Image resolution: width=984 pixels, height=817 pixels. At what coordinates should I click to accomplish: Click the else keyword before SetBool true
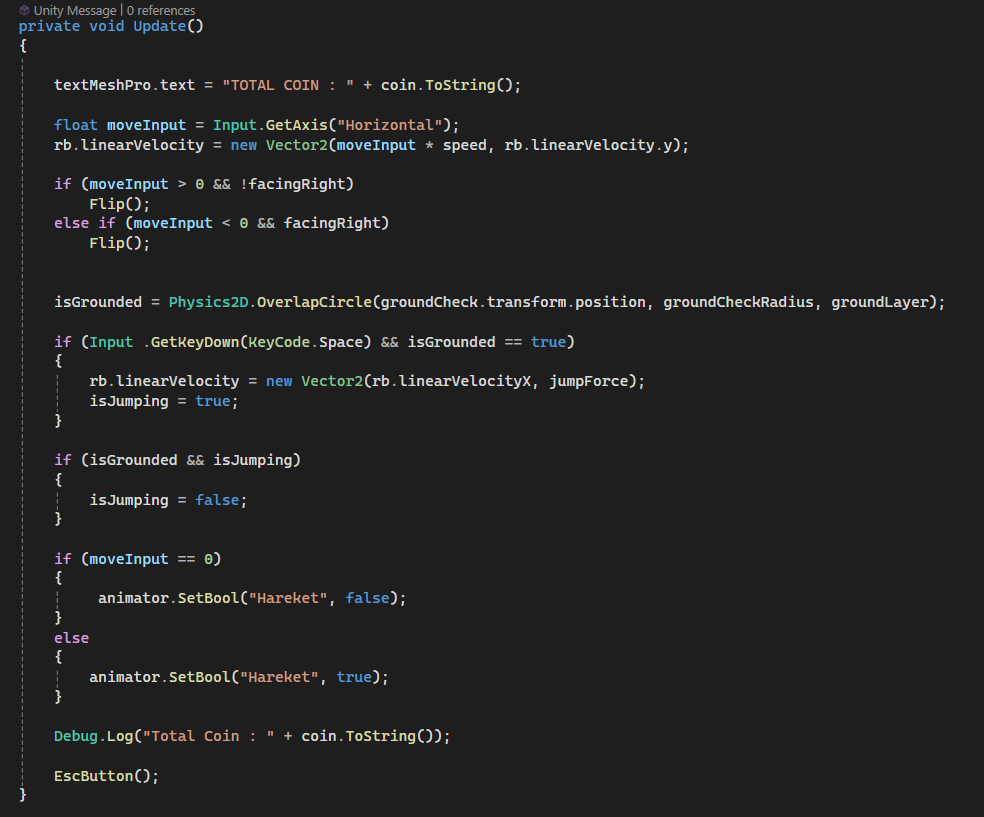71,638
